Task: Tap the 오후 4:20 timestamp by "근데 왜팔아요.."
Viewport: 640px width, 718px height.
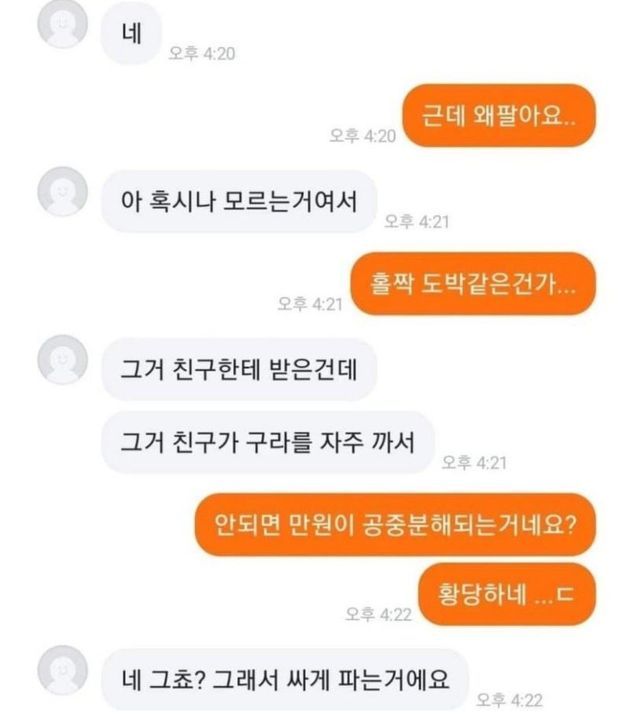Action: coord(363,136)
